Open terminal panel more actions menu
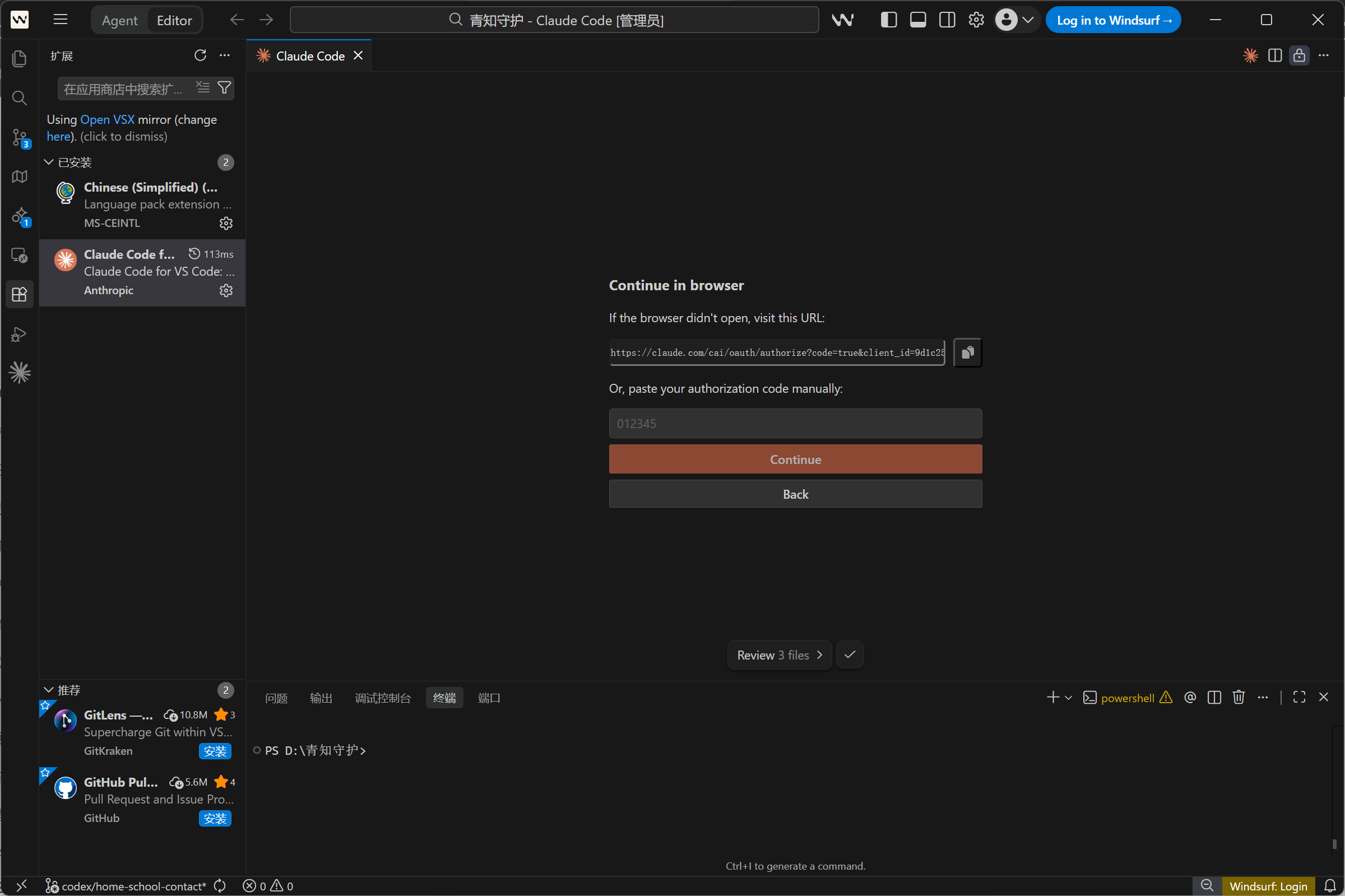The image size is (1345, 896). [1263, 697]
